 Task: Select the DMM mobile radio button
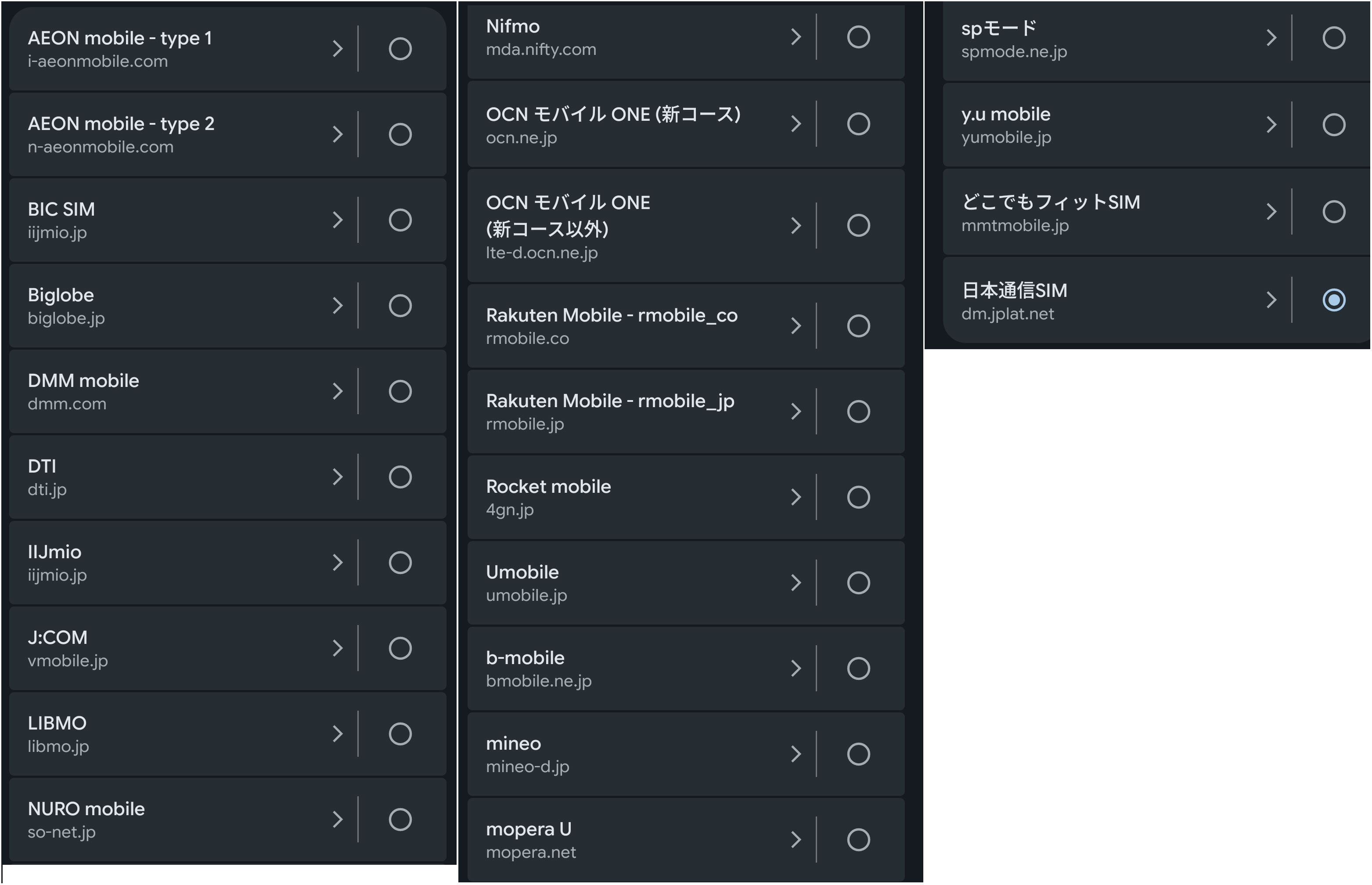(400, 391)
